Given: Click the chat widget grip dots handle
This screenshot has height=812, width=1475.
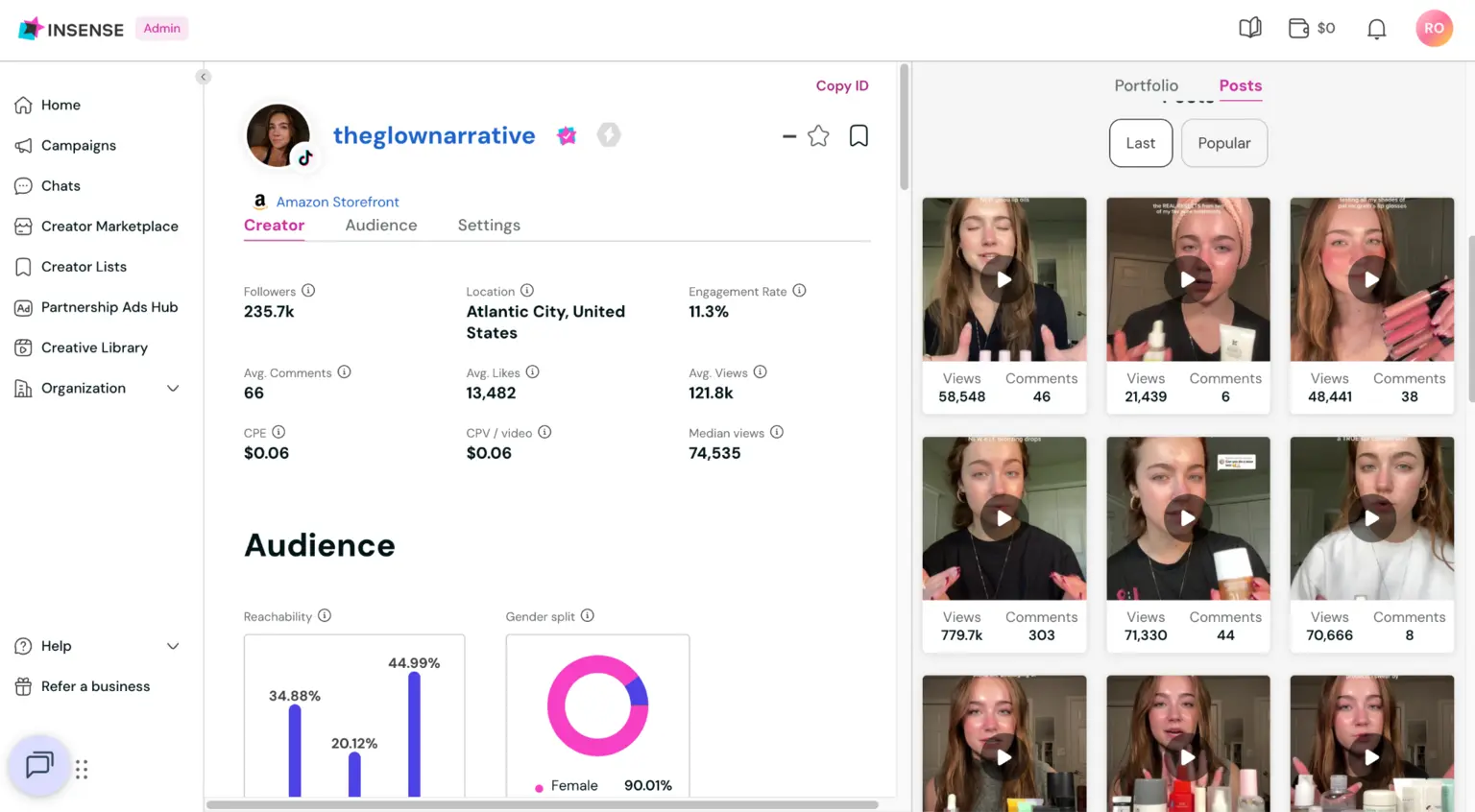Looking at the screenshot, I should 82,769.
